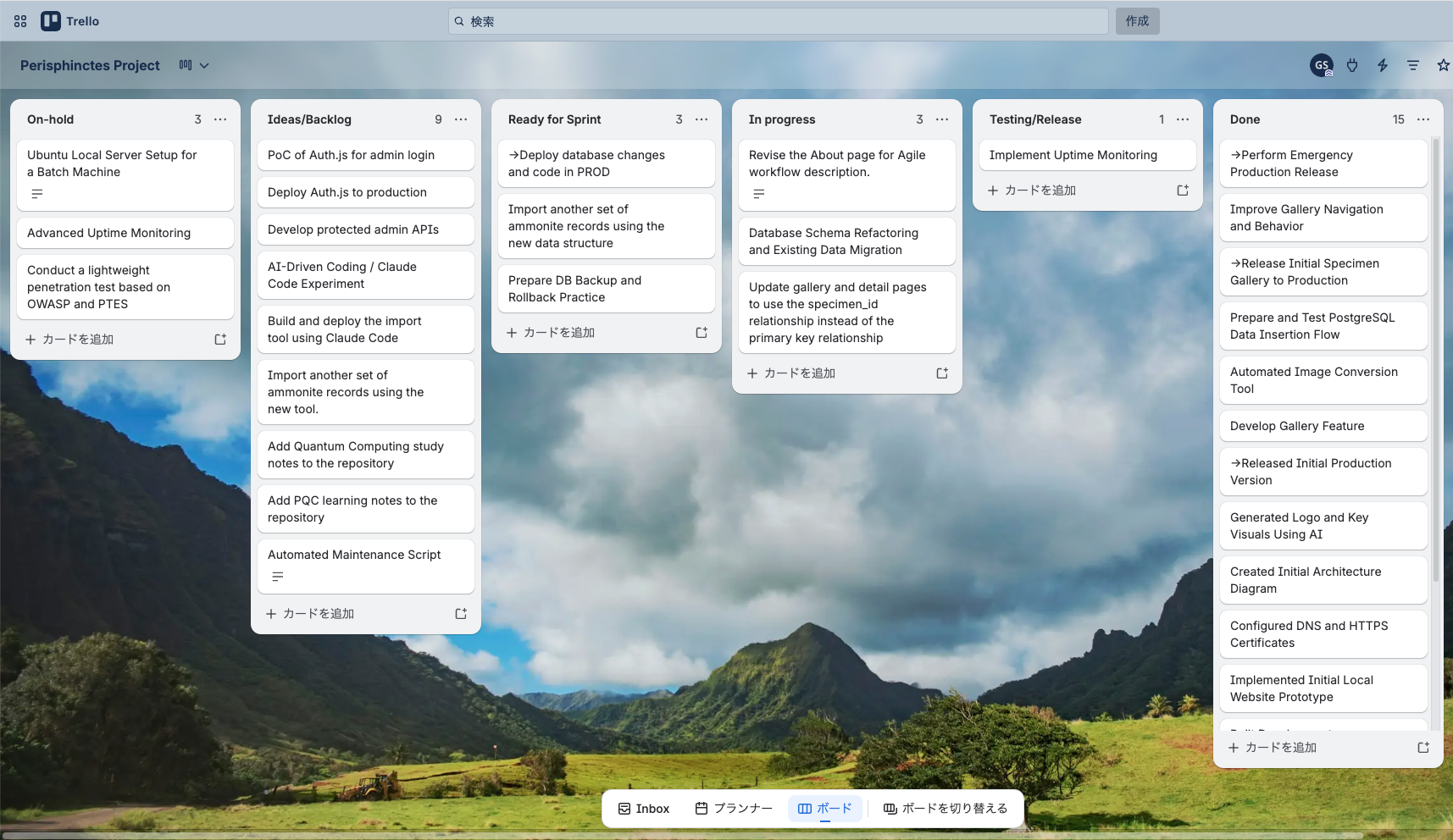This screenshot has width=1453, height=840.
Task: Open the Perform Emergency Production Release card
Action: 1323,163
